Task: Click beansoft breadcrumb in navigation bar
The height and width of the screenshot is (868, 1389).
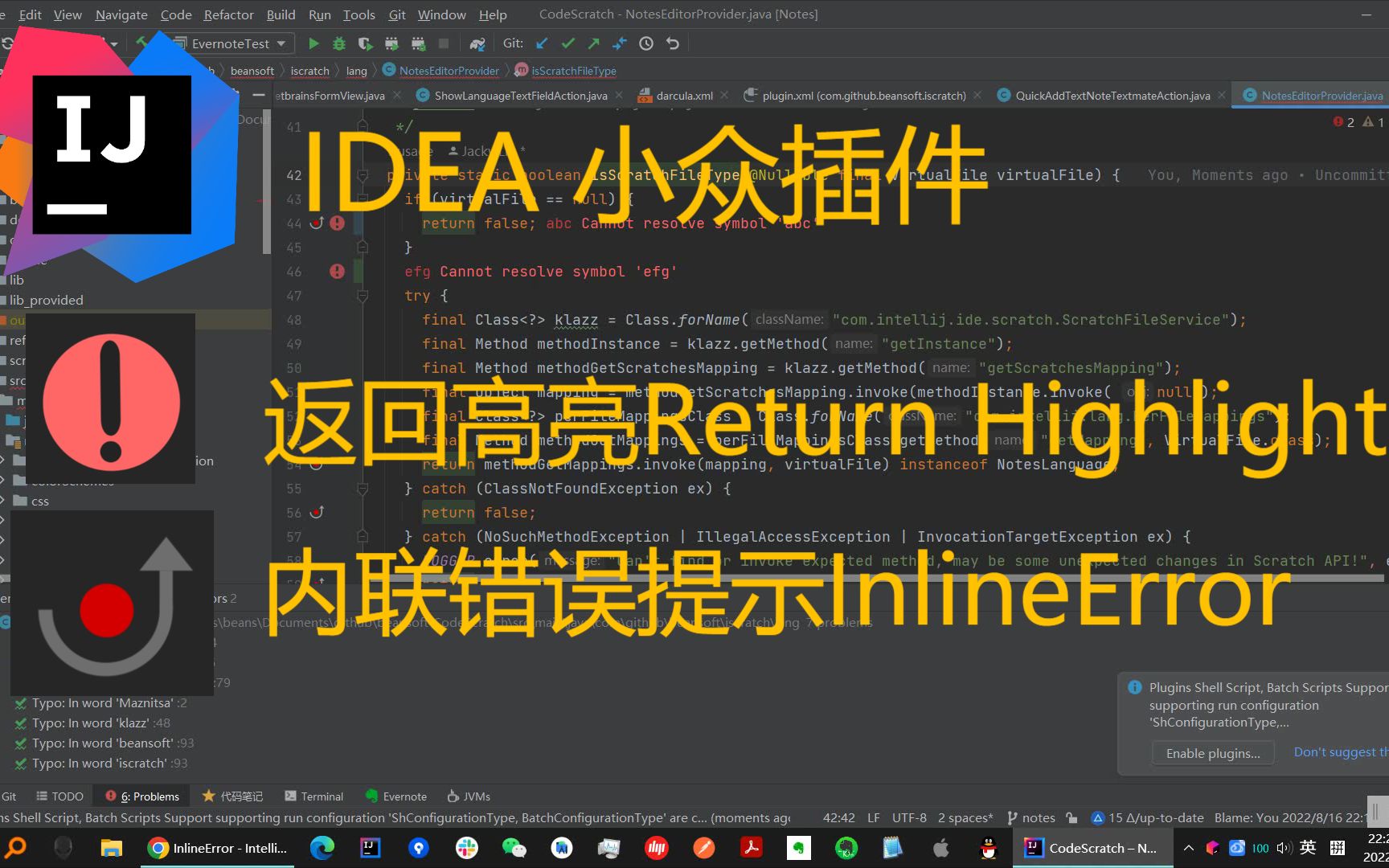Action: pos(252,71)
